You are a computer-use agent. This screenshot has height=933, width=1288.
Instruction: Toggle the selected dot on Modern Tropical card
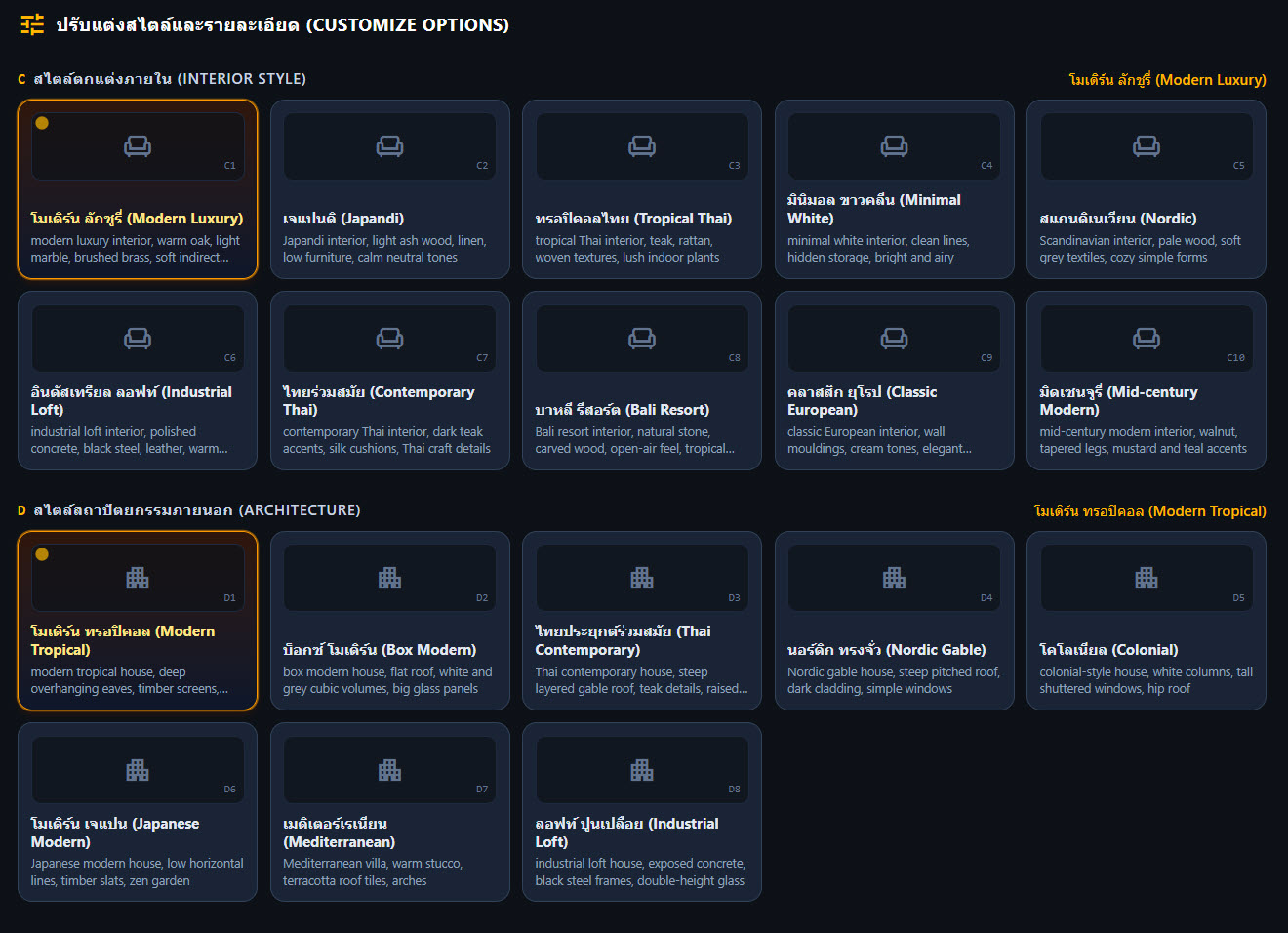(x=42, y=554)
